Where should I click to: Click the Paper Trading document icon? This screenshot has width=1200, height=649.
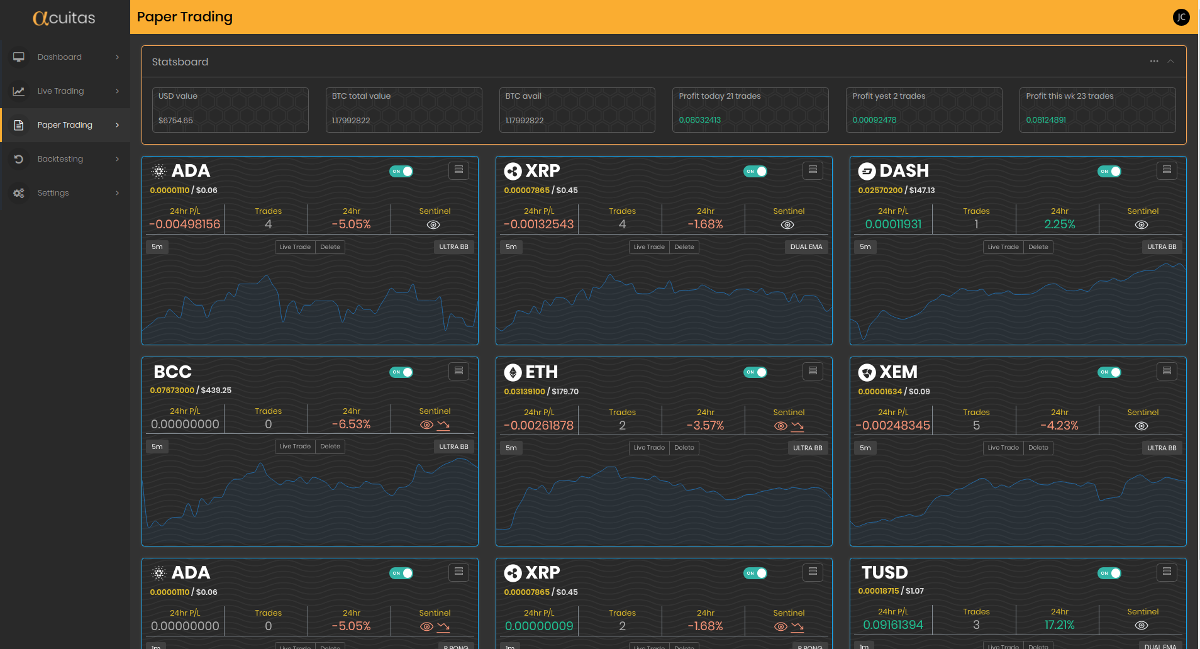18,125
